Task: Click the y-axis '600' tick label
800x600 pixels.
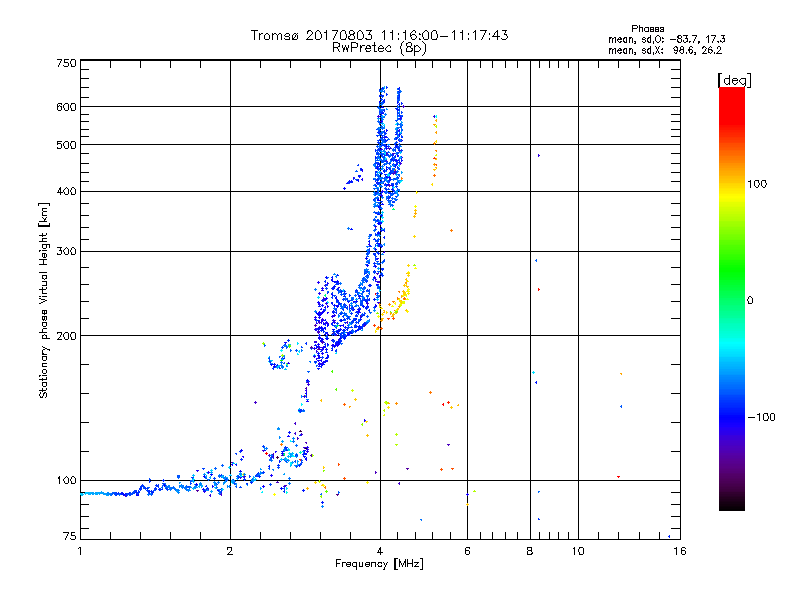Action: pyautogui.click(x=66, y=107)
